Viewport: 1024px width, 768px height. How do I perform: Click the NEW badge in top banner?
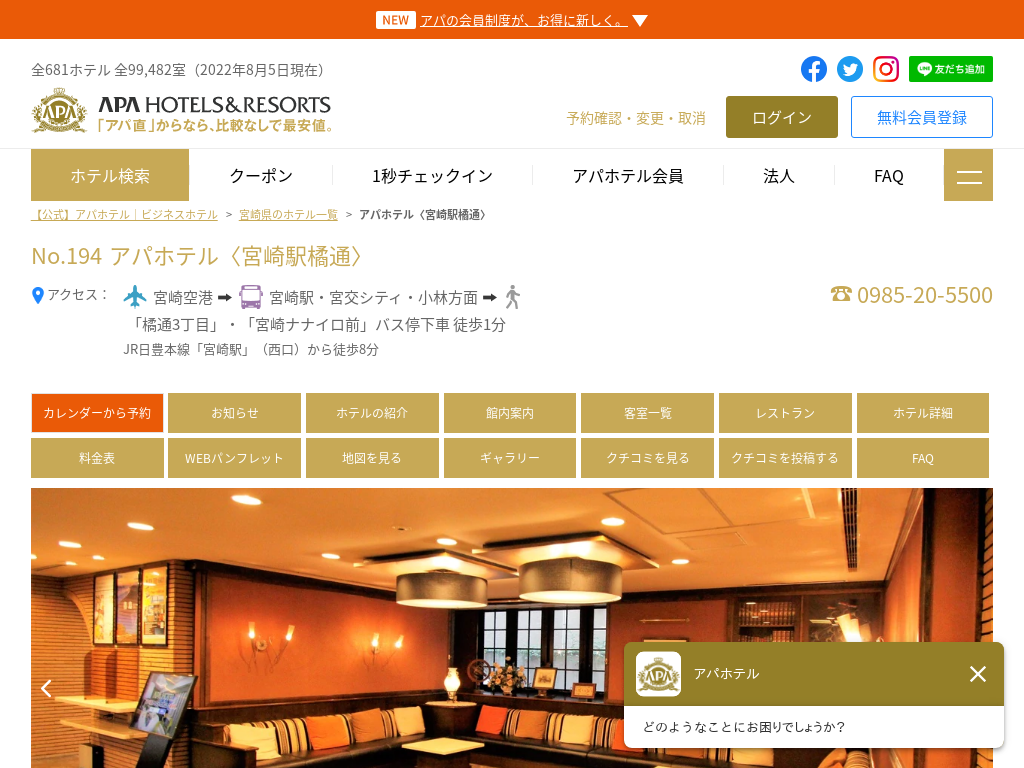coord(396,20)
